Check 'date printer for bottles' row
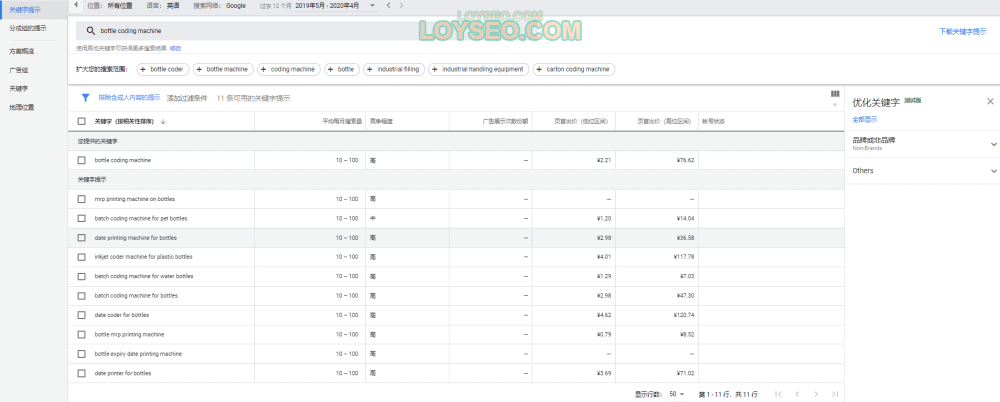The image size is (1000, 402). click(82, 373)
